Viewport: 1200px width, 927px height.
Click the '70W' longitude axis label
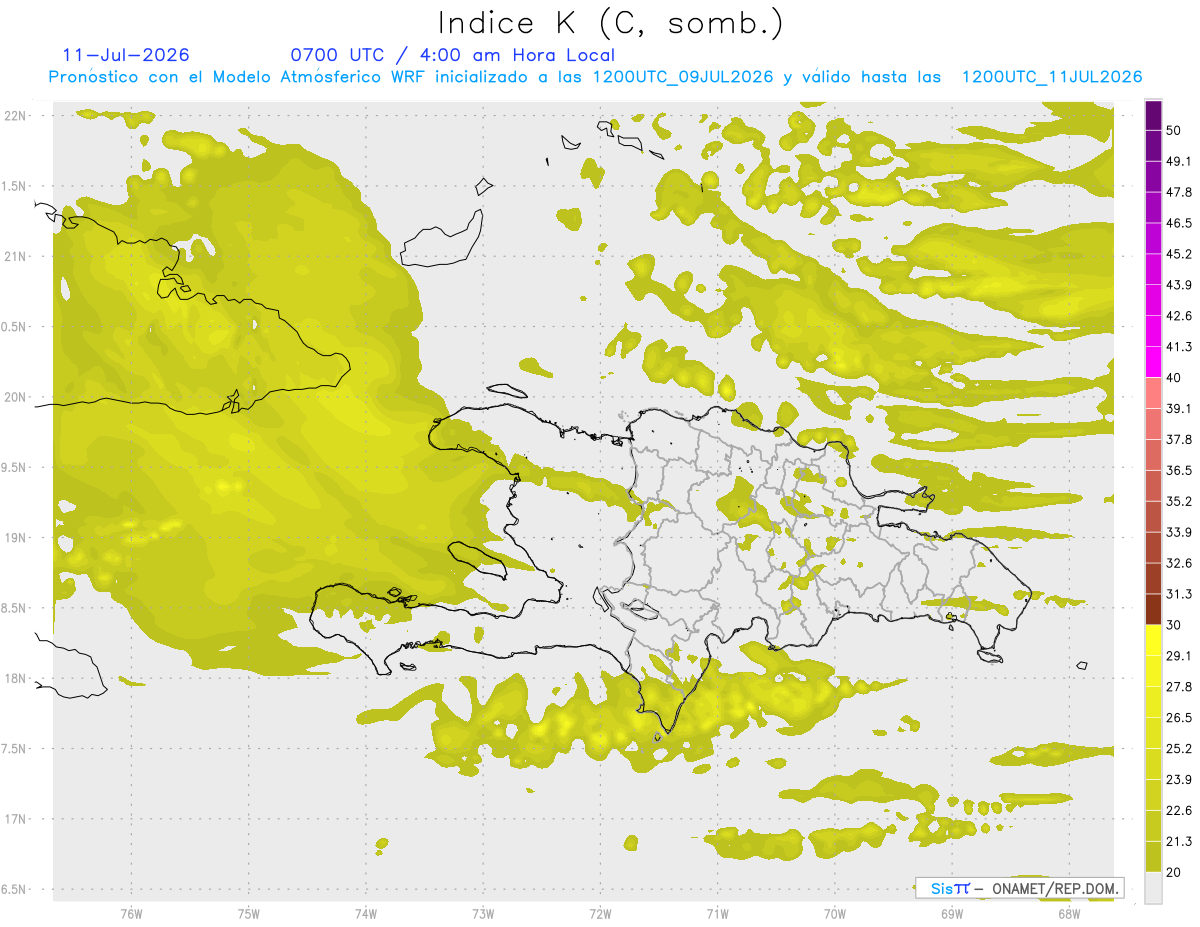click(835, 913)
